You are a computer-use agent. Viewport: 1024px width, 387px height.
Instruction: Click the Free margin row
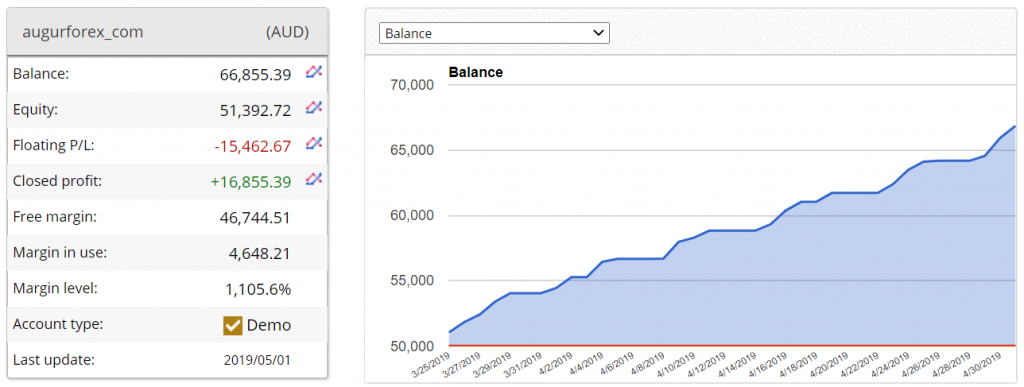tap(167, 217)
